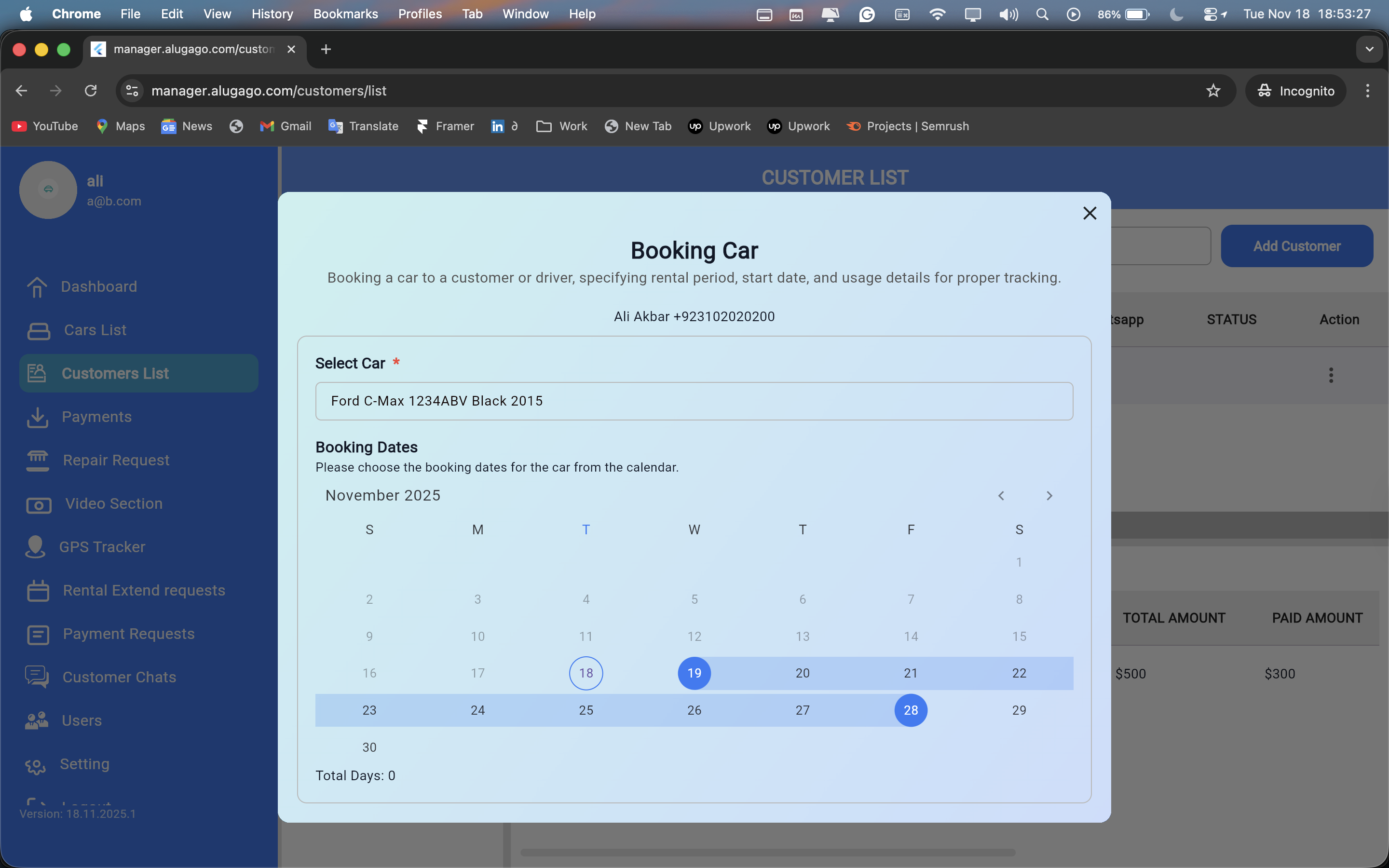Open Repair Request sidebar icon

(x=38, y=461)
